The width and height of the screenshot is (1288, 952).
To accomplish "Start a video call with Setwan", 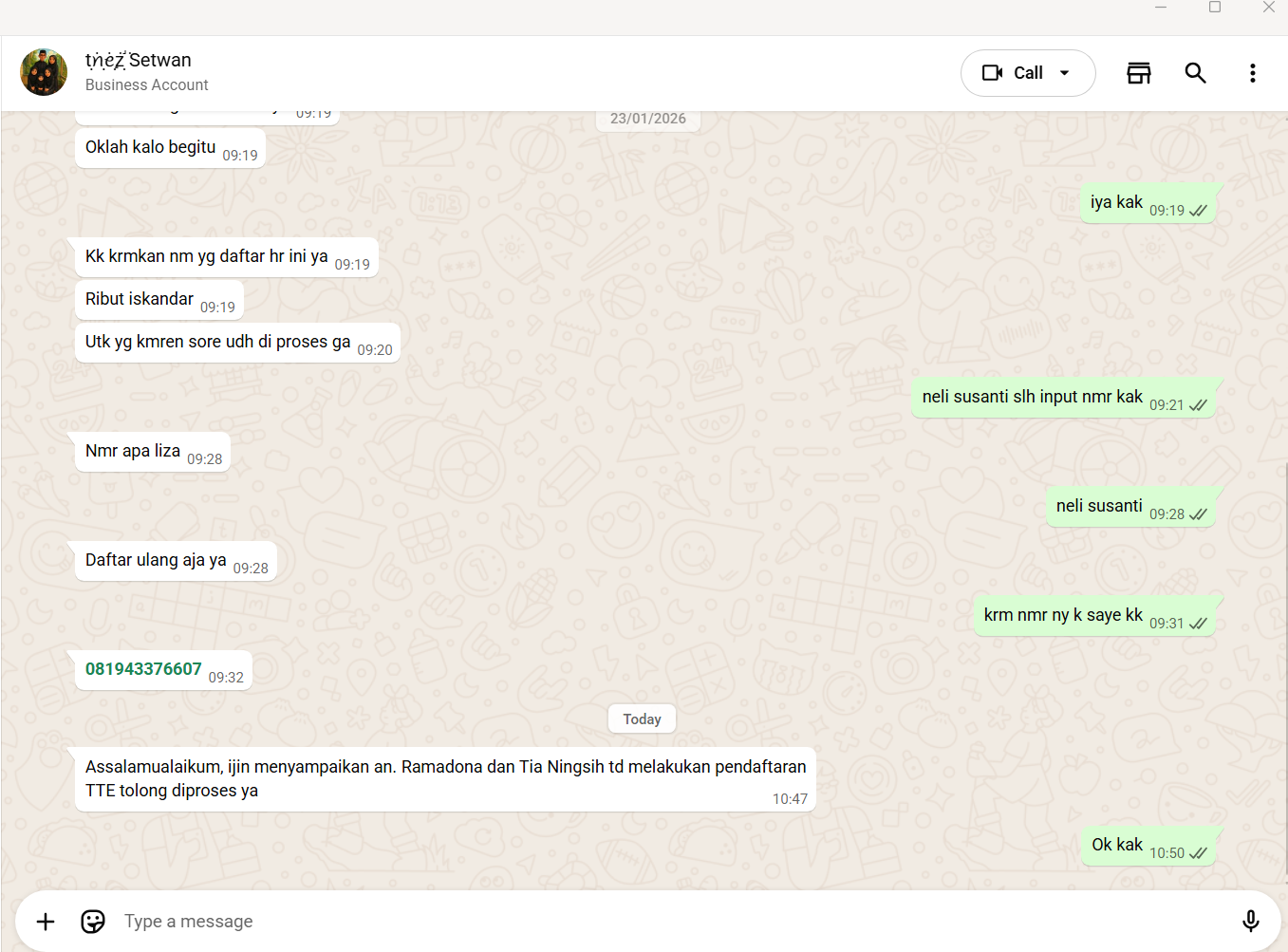I will pos(1011,73).
